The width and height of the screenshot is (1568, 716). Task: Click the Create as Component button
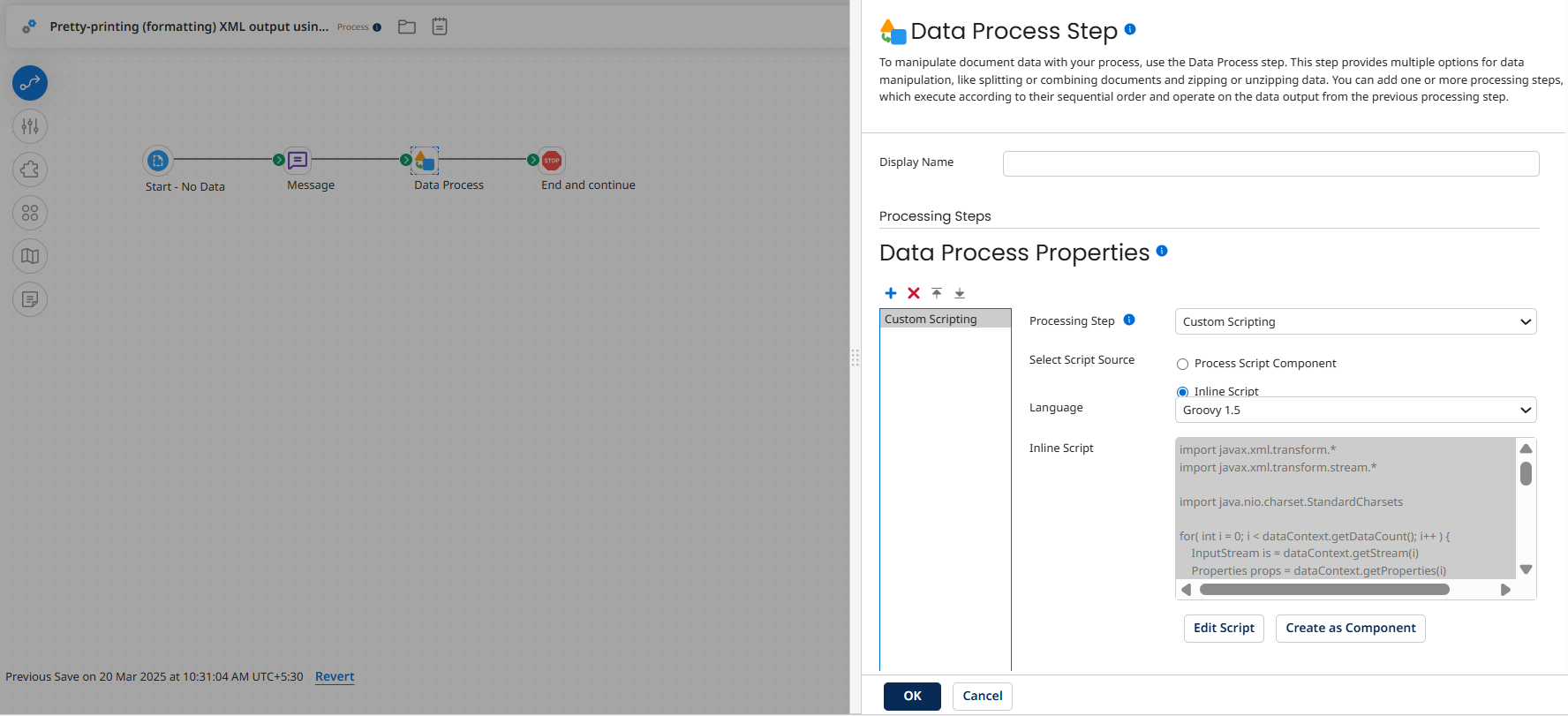tap(1350, 628)
